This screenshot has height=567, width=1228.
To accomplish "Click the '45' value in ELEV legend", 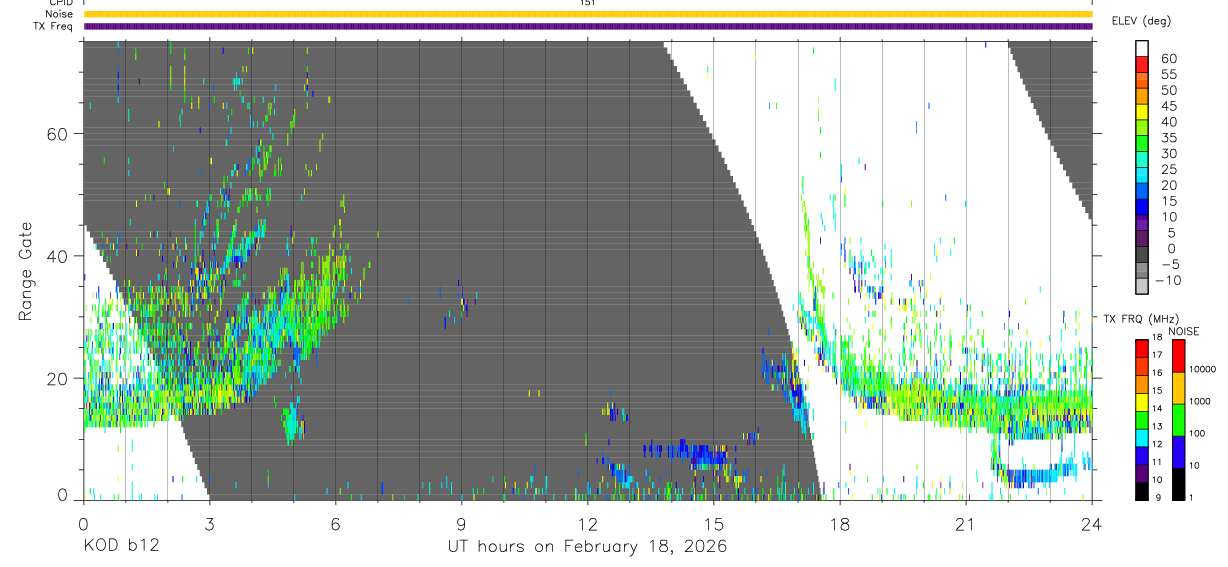I will (1168, 106).
